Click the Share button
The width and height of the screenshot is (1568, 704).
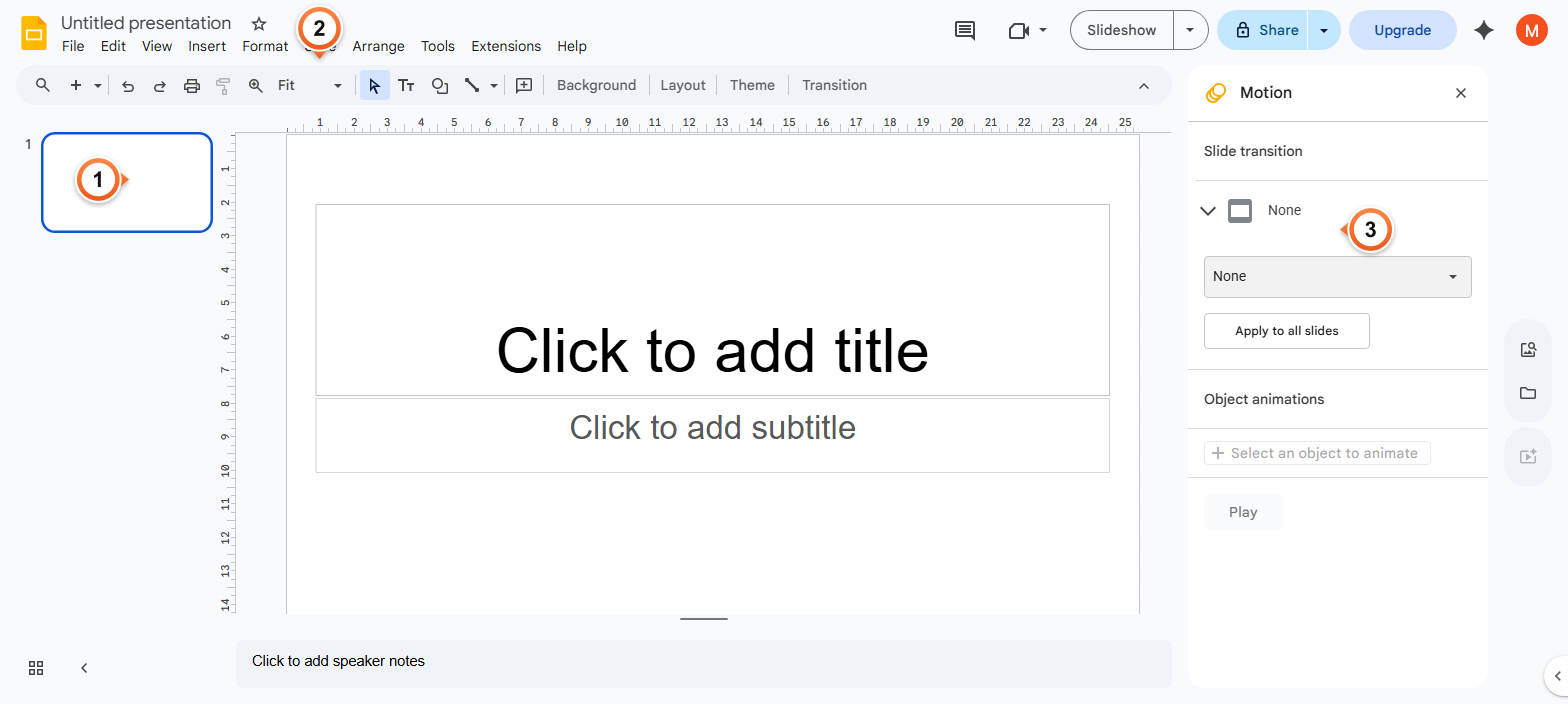[x=1265, y=30]
